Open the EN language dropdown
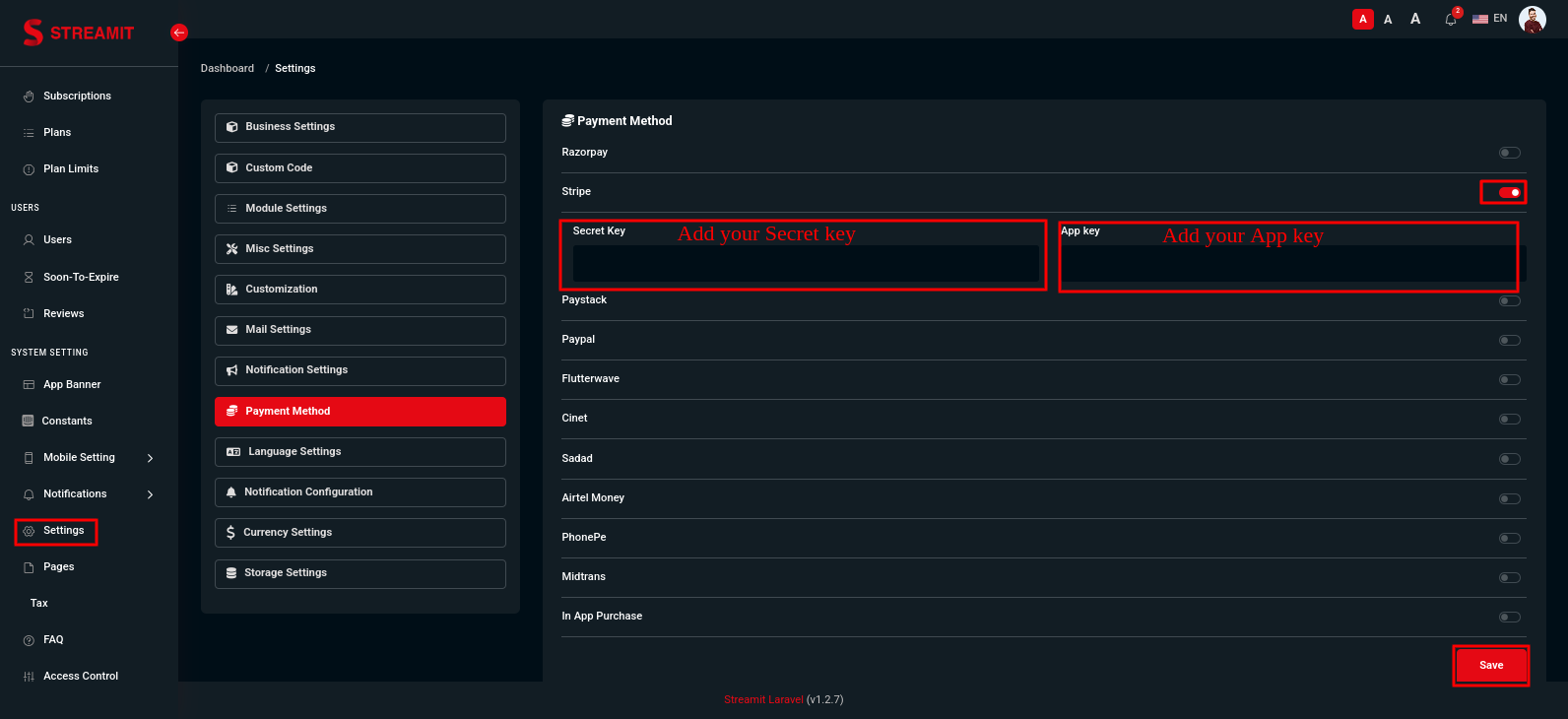Screen dimensions: 1568x719 tap(1489, 19)
